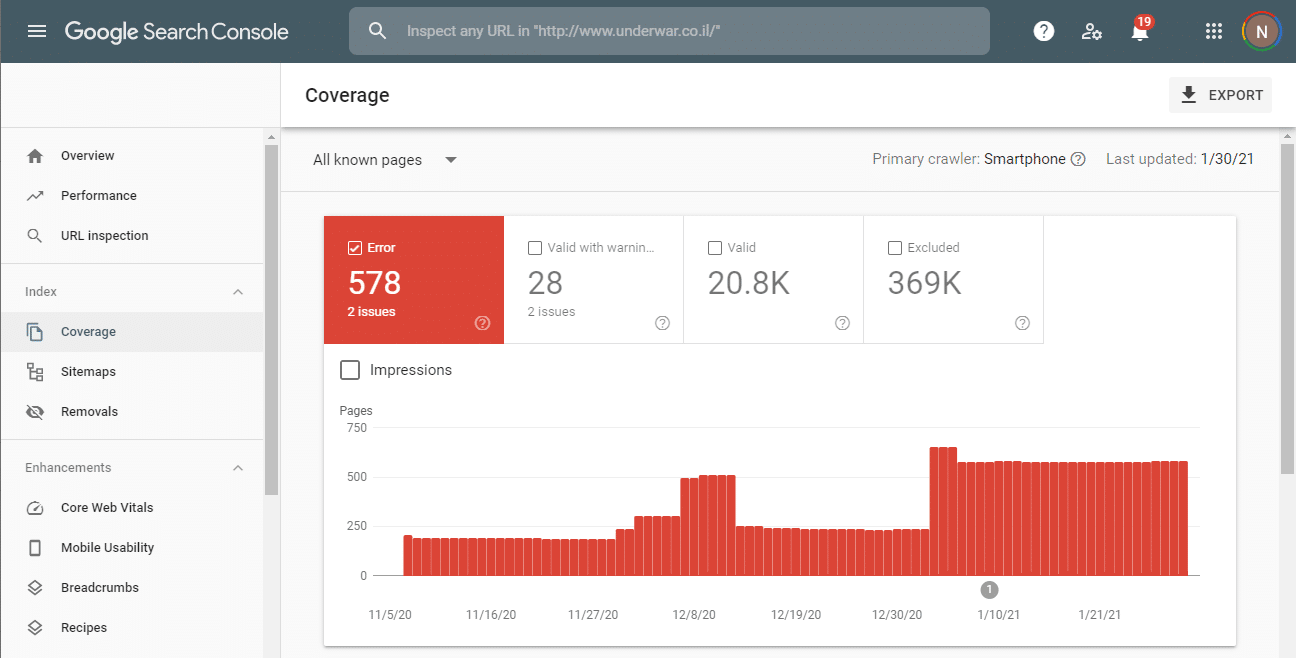This screenshot has height=658, width=1296.
Task: Open the notifications bell with 19 alerts
Action: 1140,30
